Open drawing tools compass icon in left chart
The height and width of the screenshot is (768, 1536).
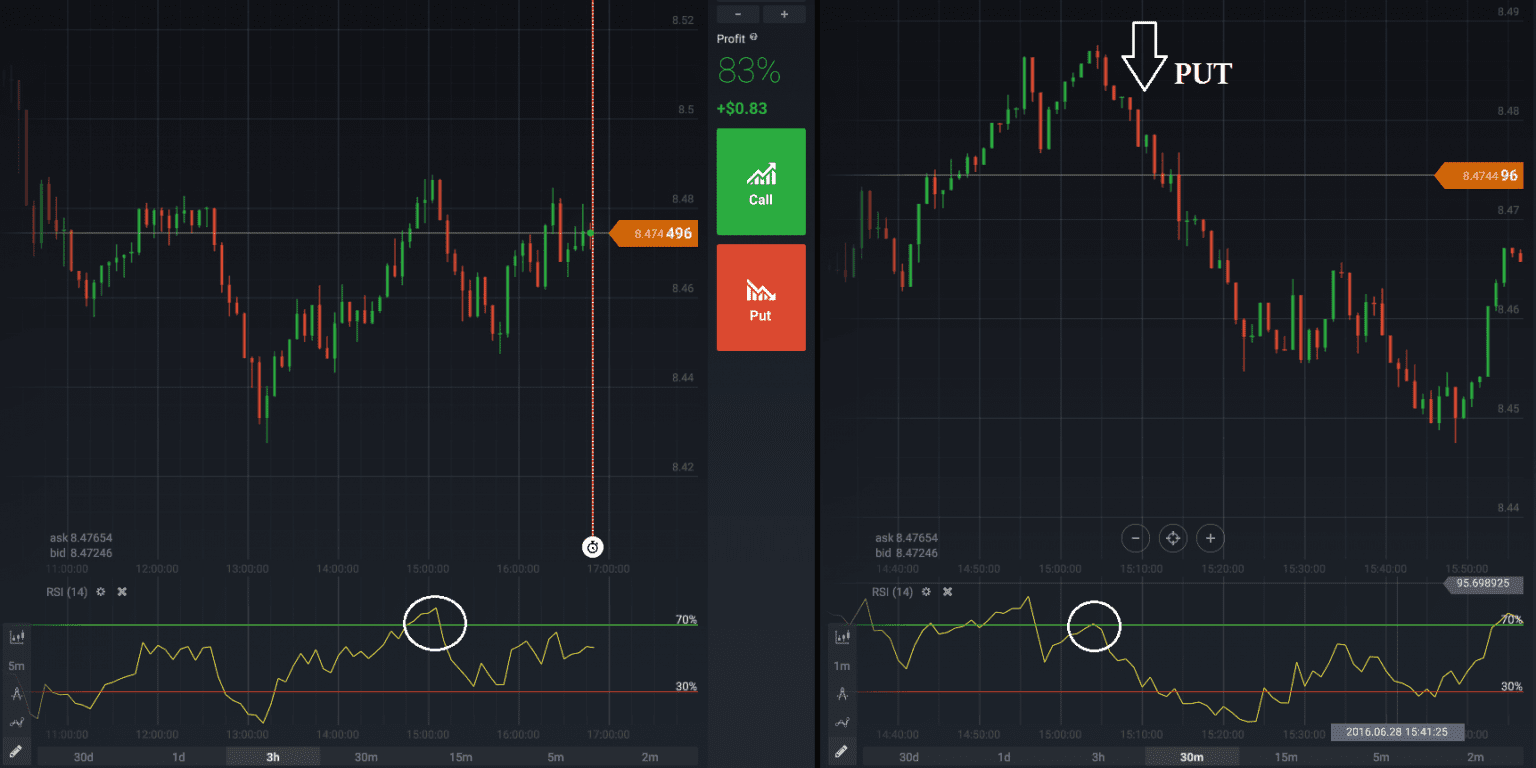(16, 693)
